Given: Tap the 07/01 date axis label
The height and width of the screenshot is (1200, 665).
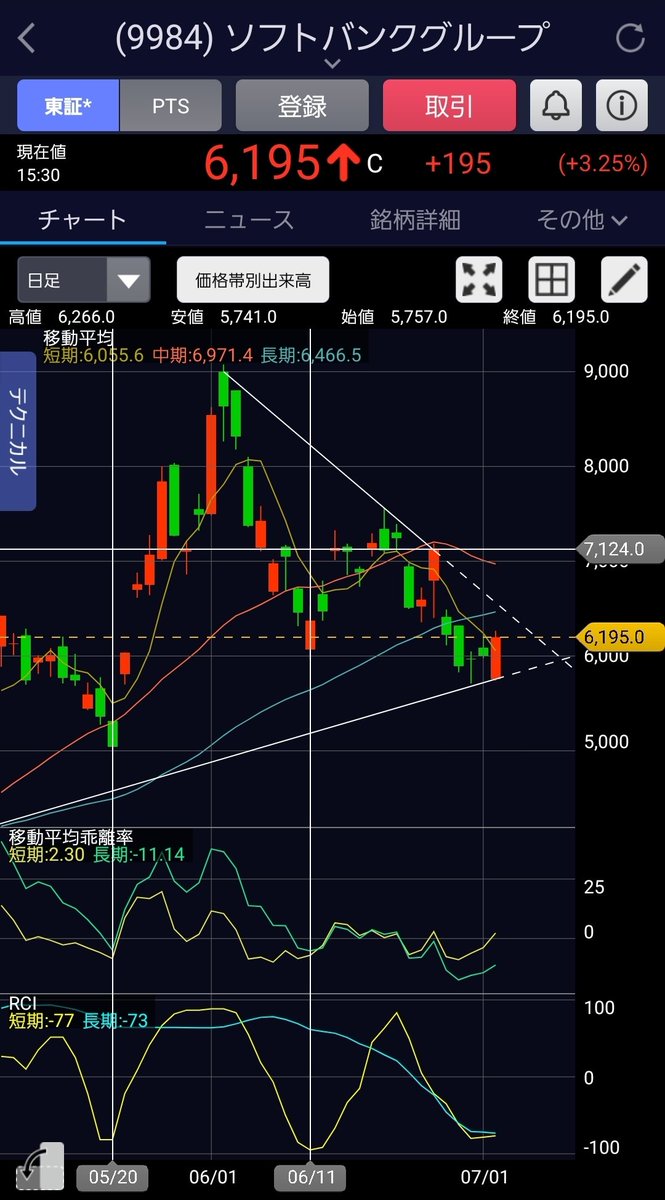Looking at the screenshot, I should 484,1177.
